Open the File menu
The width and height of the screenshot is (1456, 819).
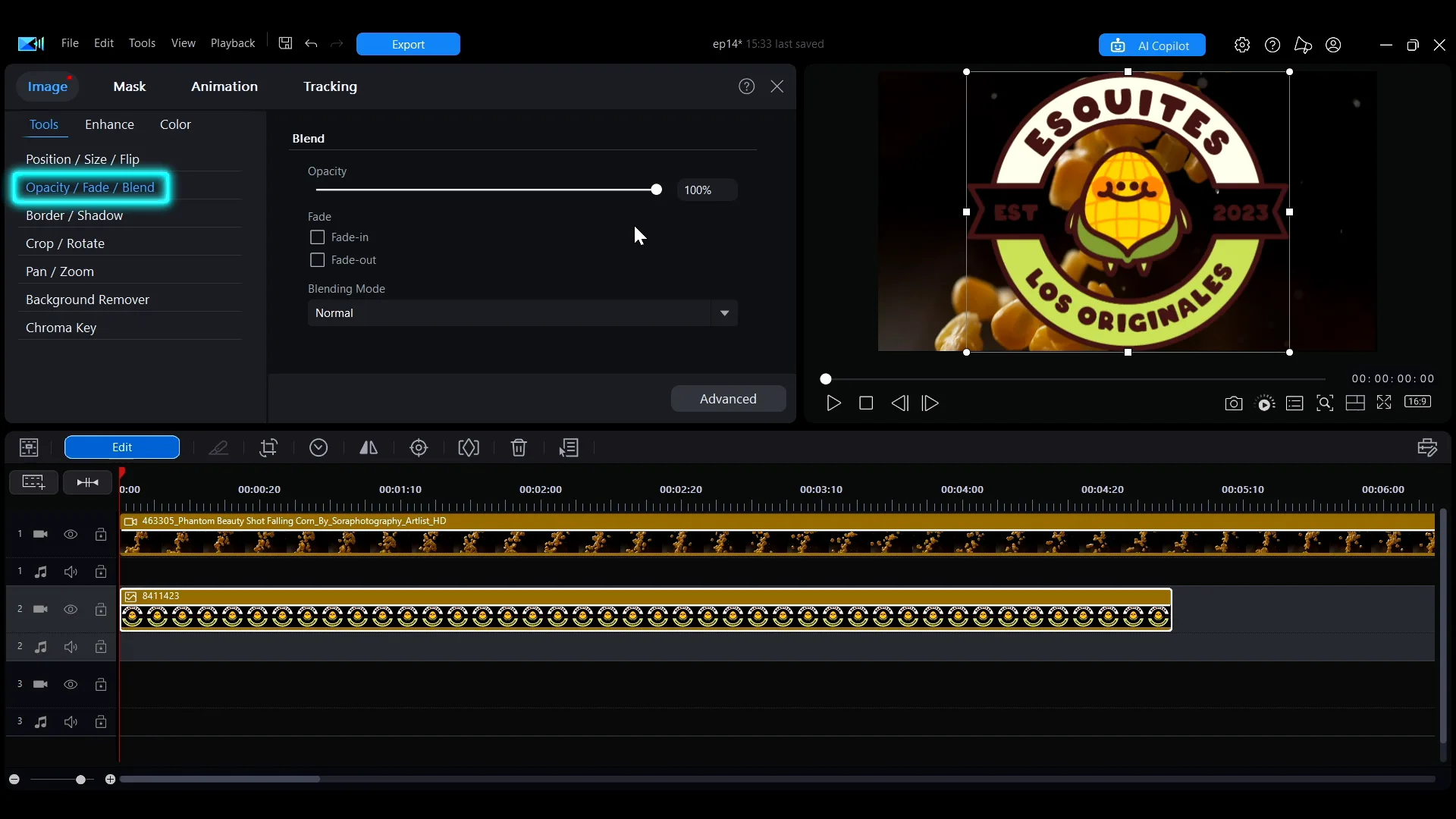pyautogui.click(x=70, y=43)
